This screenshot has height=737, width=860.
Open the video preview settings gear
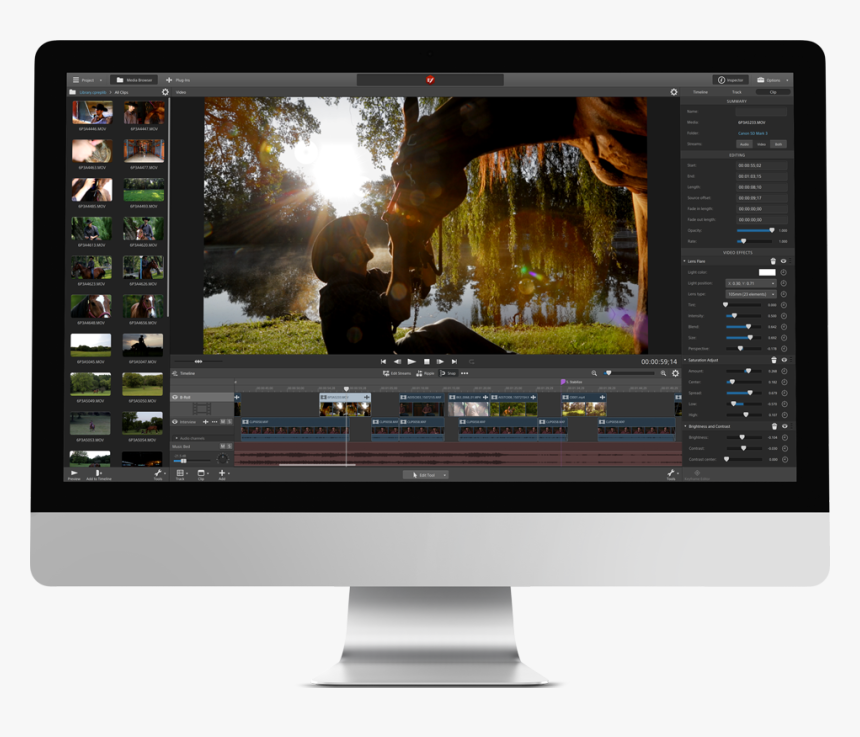pyautogui.click(x=674, y=92)
